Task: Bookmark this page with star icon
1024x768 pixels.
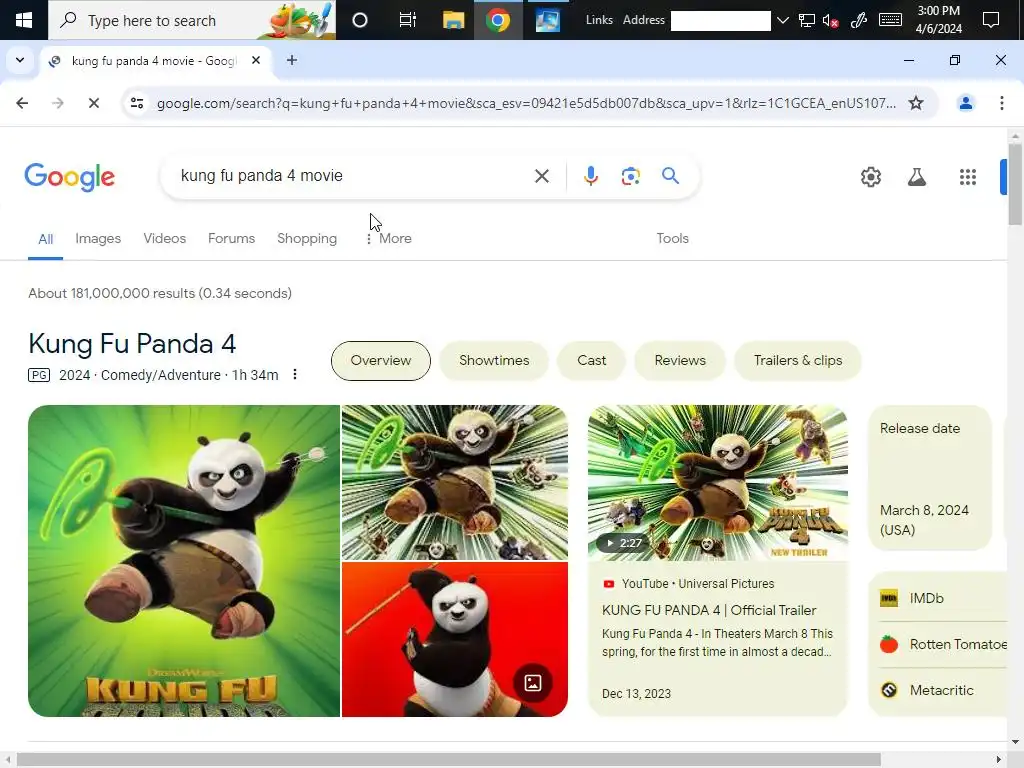Action: pos(916,103)
